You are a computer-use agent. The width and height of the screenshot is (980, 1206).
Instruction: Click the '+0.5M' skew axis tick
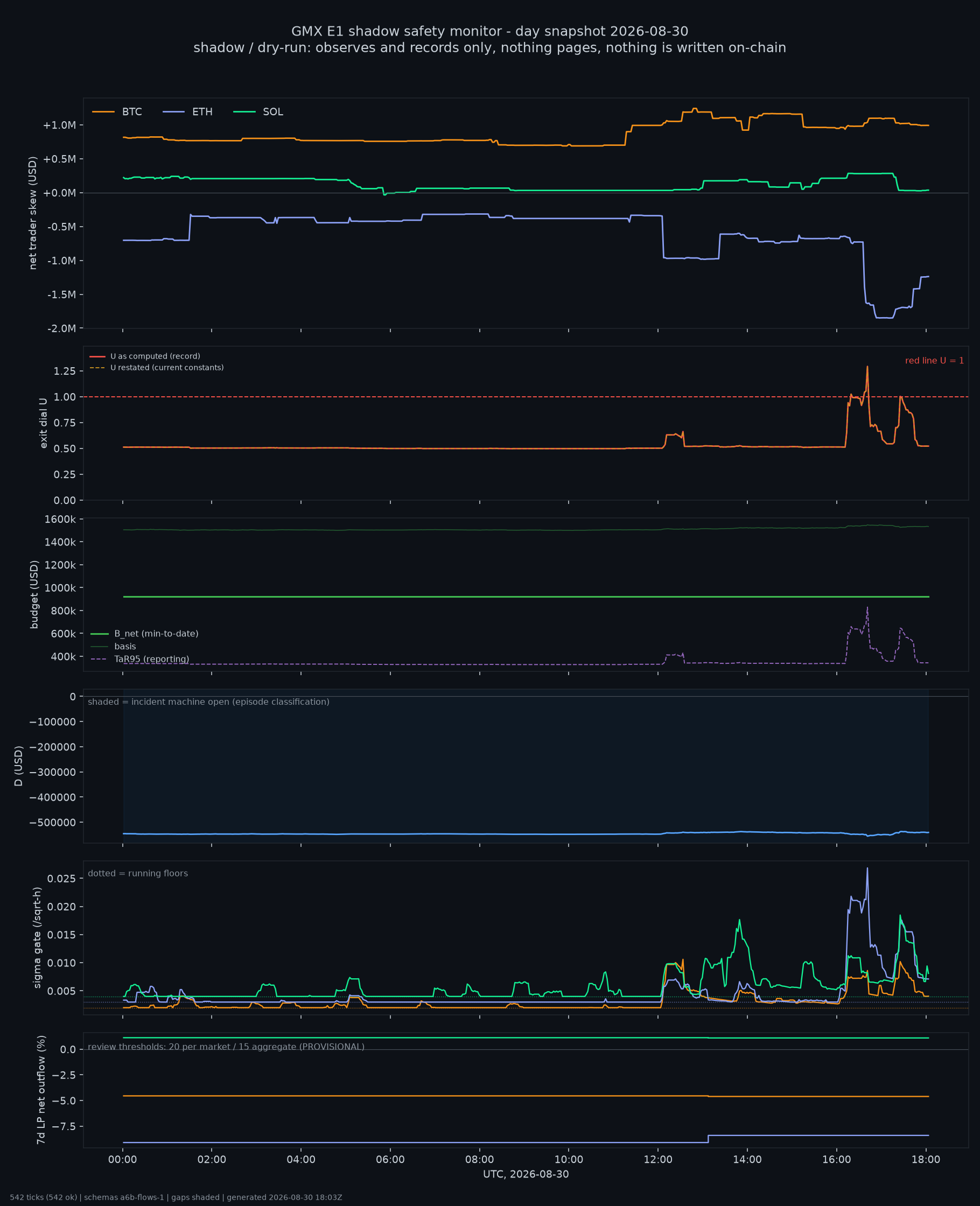59,159
